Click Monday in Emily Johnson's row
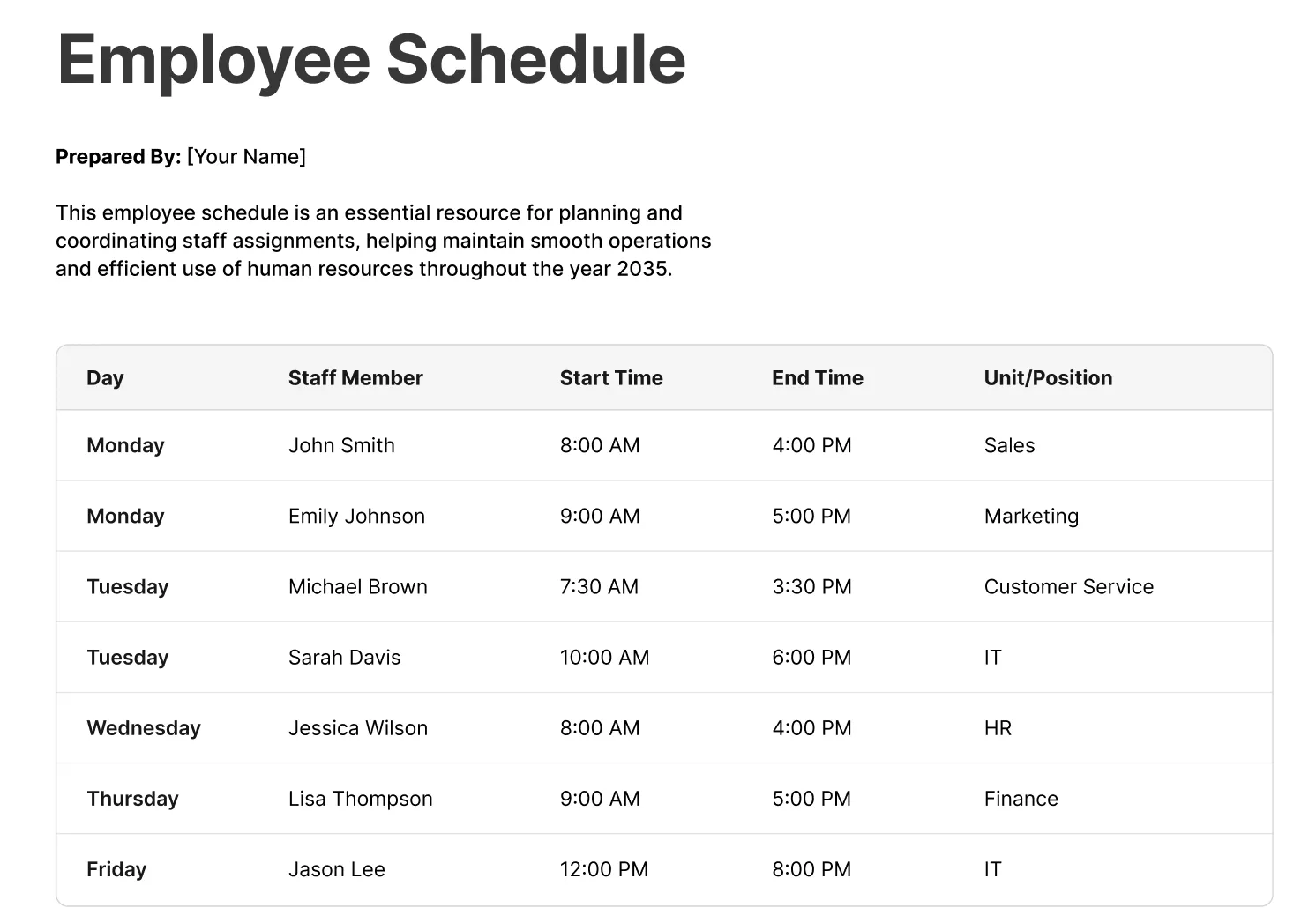 click(125, 517)
